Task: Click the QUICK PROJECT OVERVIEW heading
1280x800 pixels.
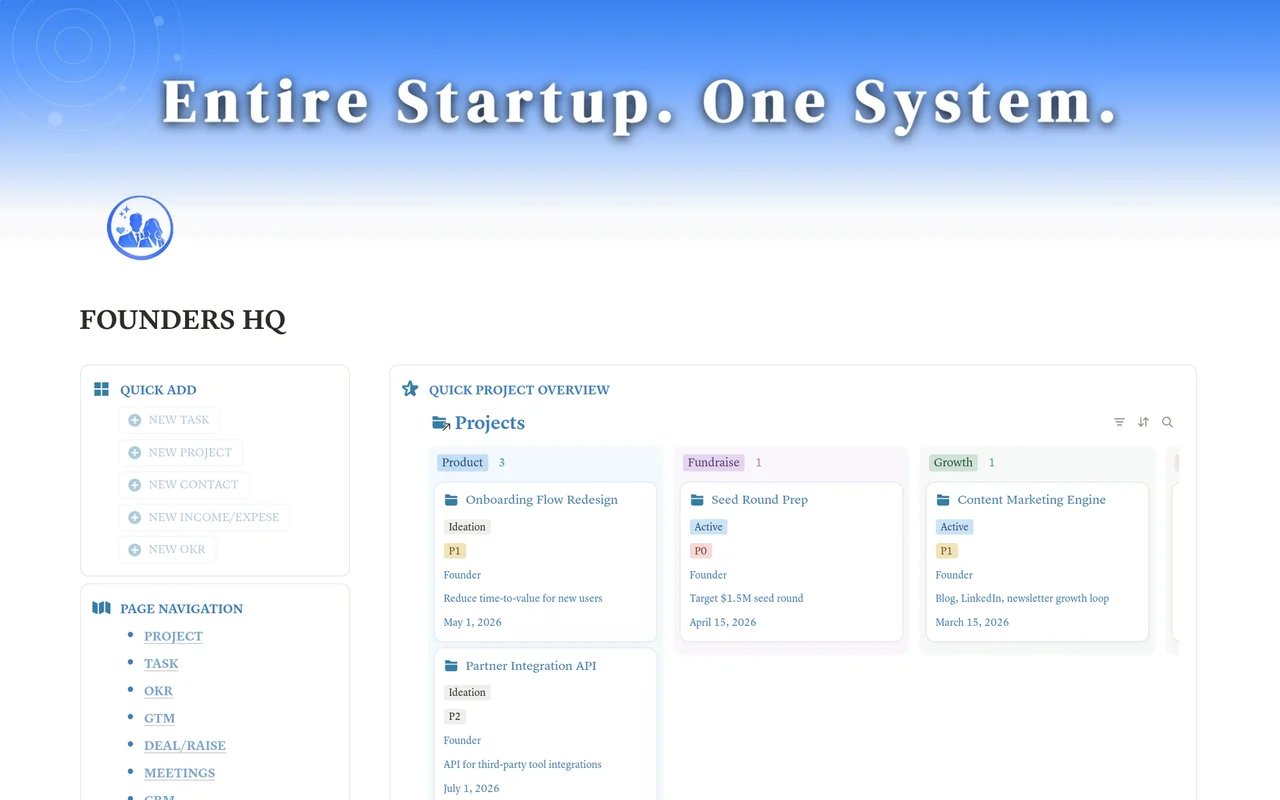Action: (519, 390)
